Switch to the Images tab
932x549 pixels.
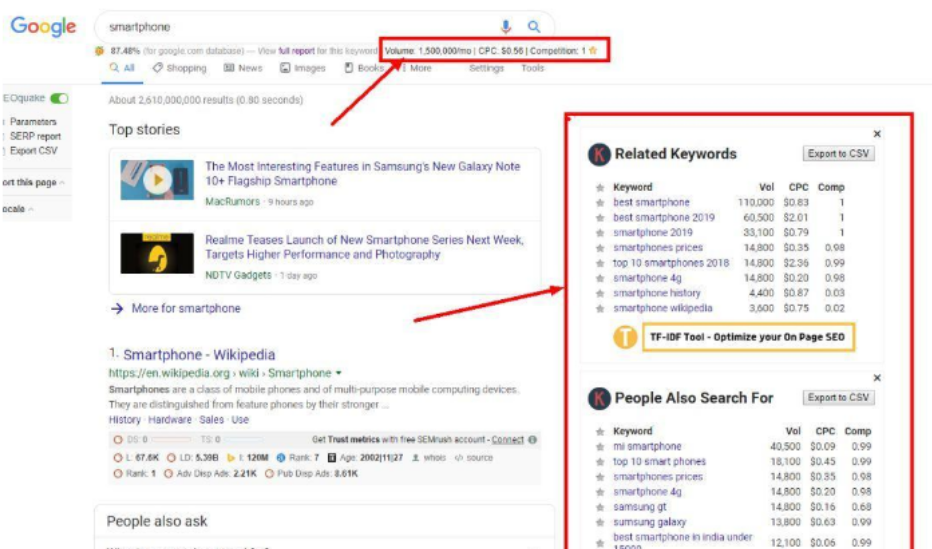pos(303,68)
